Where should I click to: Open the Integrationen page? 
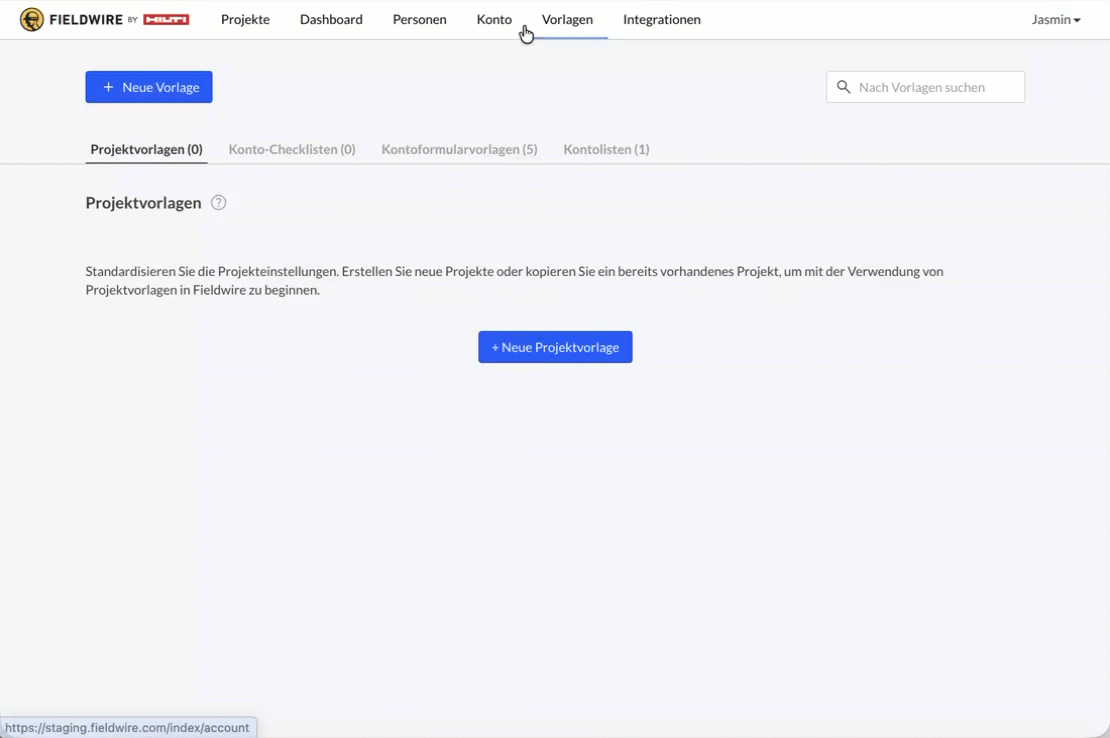tap(661, 20)
